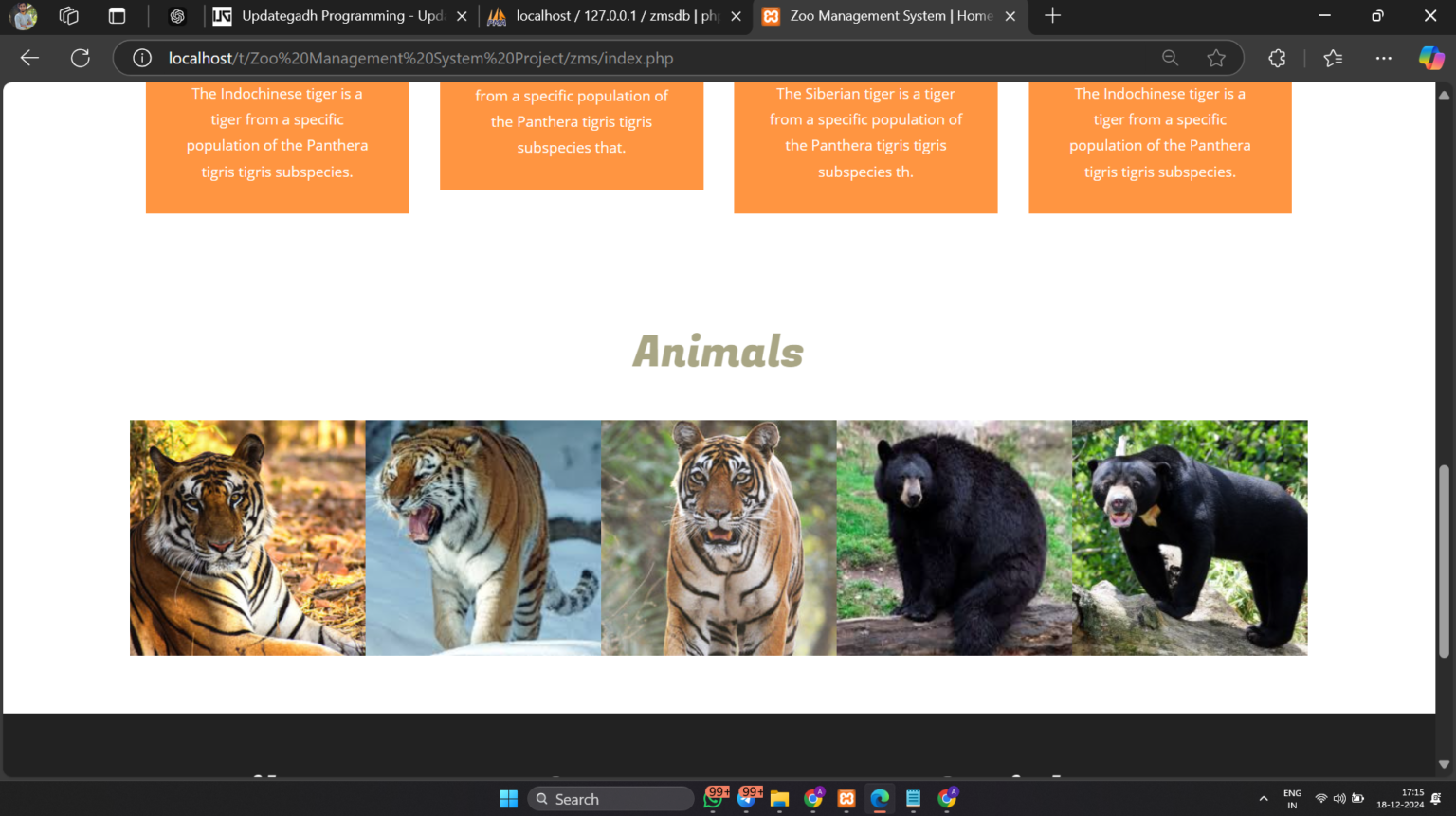This screenshot has height=816, width=1456.
Task: Open WhatsApp from the taskbar
Action: (x=715, y=798)
